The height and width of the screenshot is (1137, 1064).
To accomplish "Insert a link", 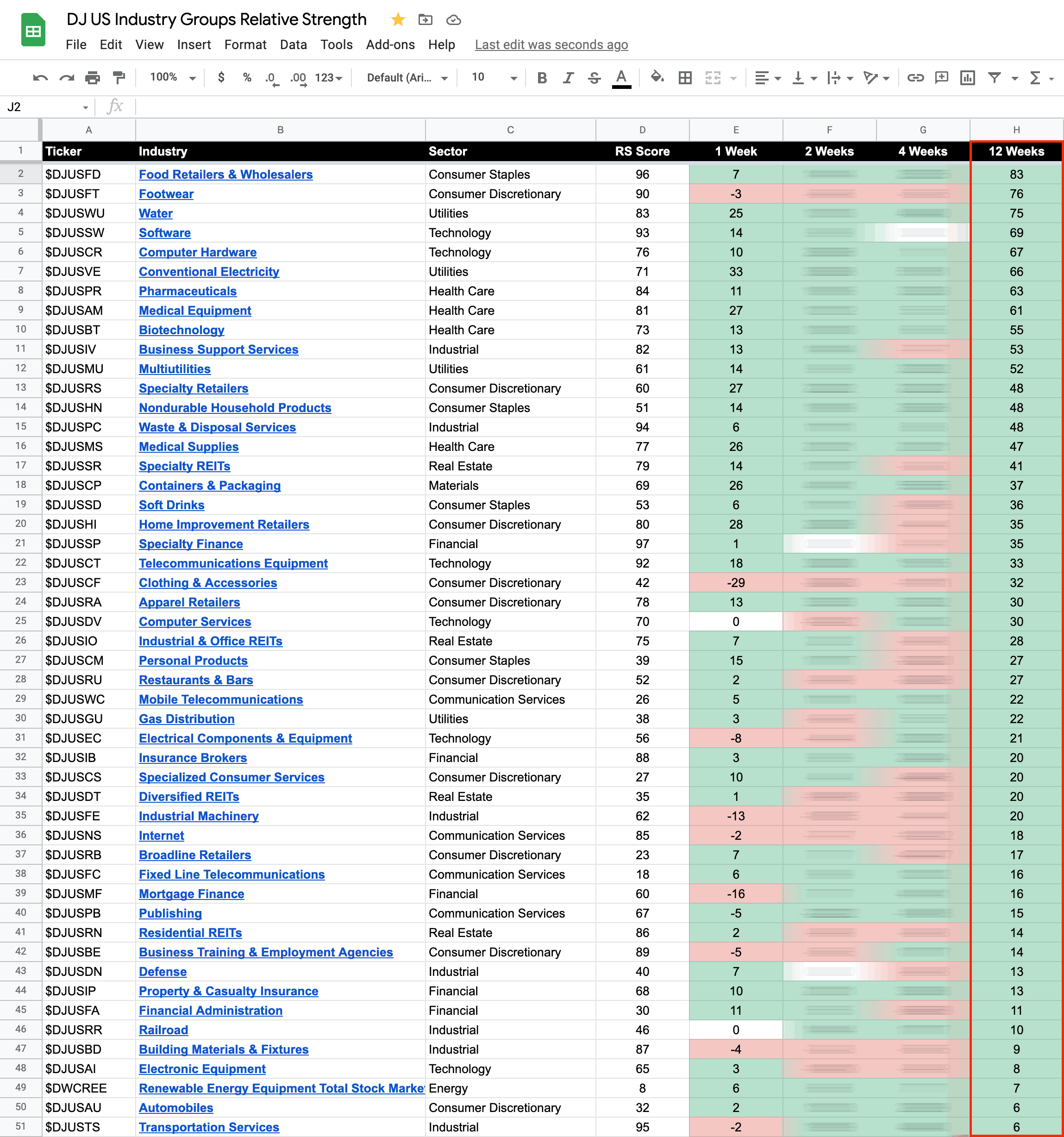I will tap(915, 78).
